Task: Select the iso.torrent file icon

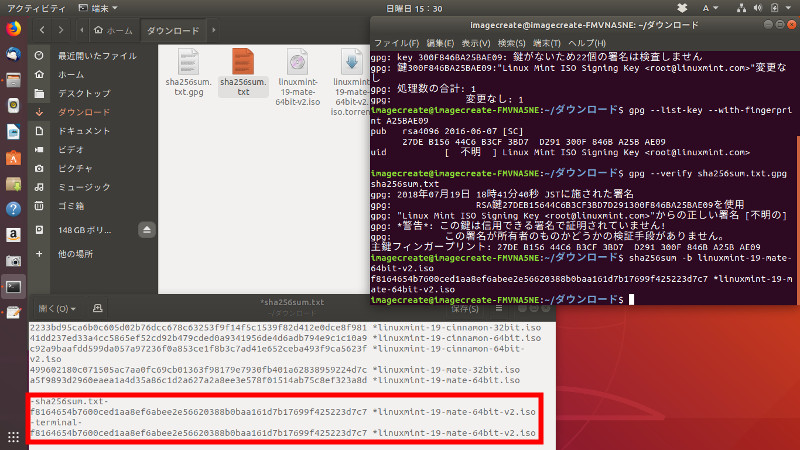Action: click(x=352, y=61)
